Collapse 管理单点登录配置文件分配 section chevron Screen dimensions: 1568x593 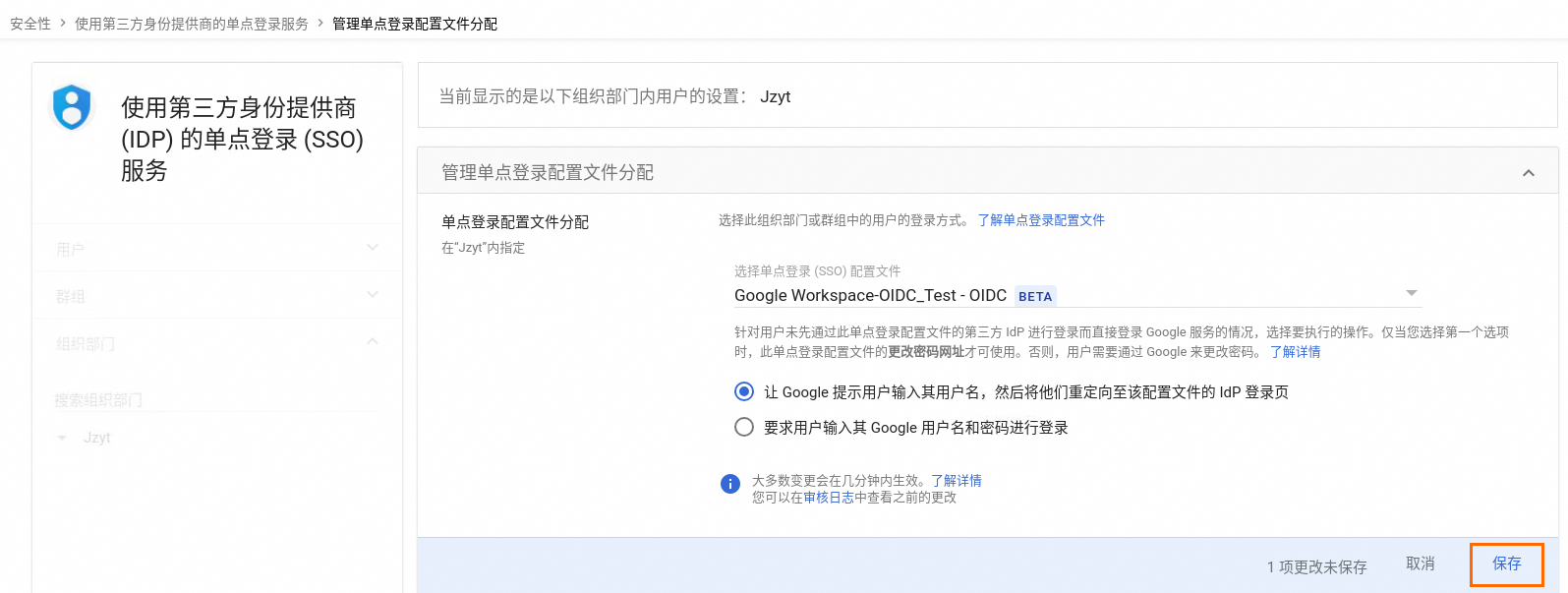pyautogui.click(x=1529, y=173)
